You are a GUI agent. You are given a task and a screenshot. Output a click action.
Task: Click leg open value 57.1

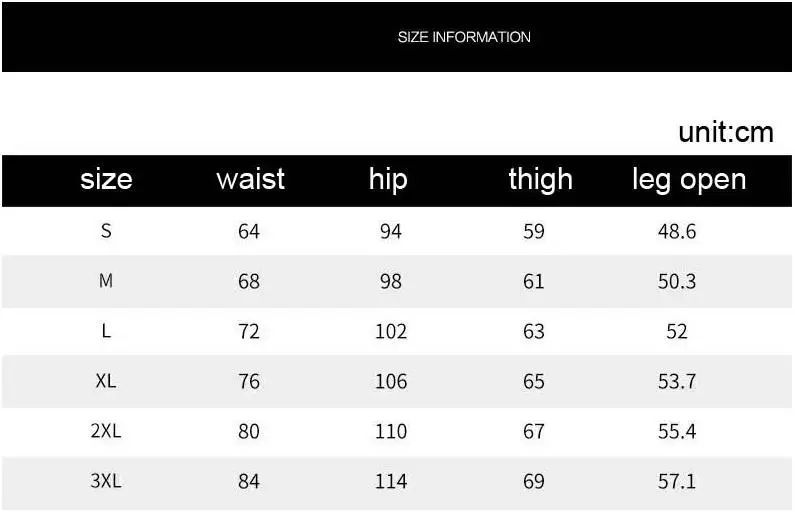[x=677, y=481]
